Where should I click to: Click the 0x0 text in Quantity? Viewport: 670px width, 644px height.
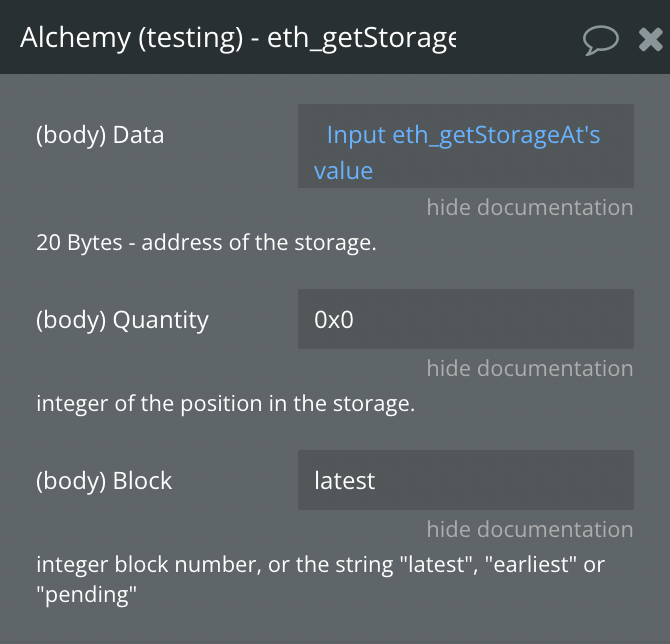(334, 320)
